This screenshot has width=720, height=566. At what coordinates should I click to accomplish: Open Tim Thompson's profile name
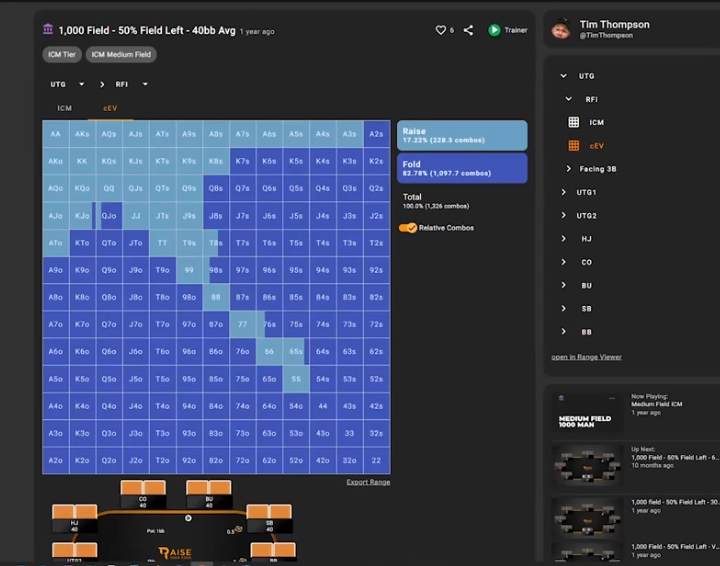(614, 24)
